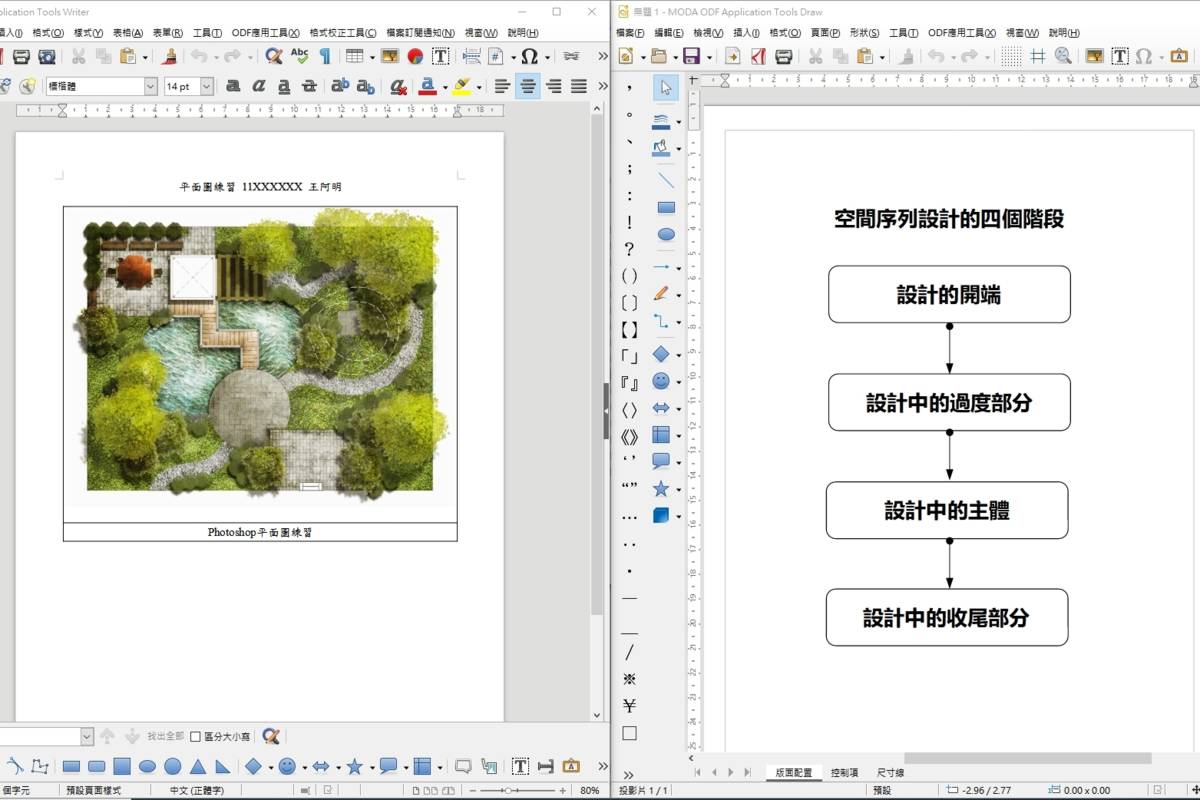Click Find and Replace icon in Writer toolbar
1200x800 pixels.
tap(273, 57)
